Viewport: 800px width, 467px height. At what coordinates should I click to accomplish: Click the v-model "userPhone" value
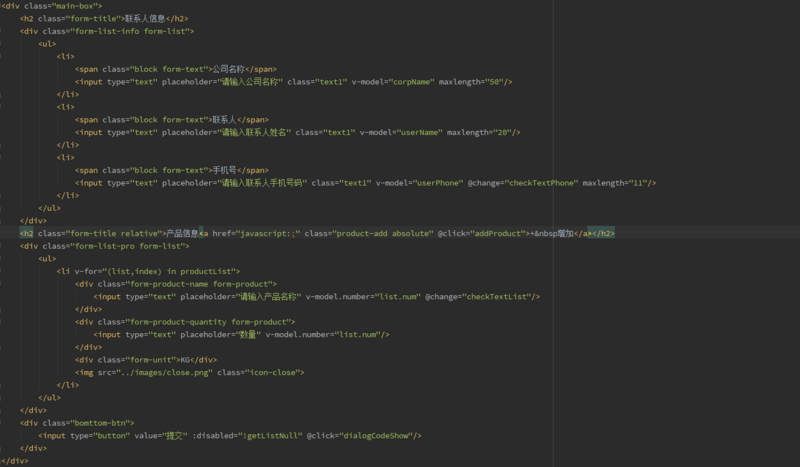click(438, 183)
